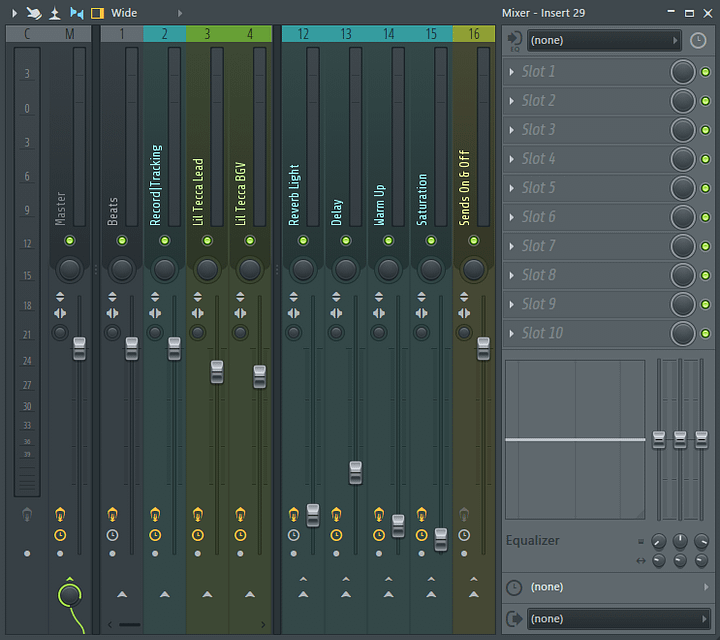Open the audio output (none) dropdown
720x640 pixels.
pos(619,619)
